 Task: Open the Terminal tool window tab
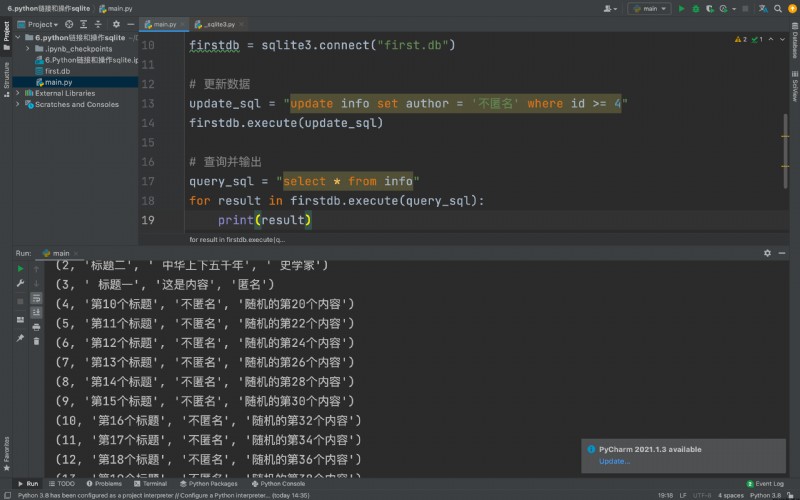pyautogui.click(x=151, y=484)
